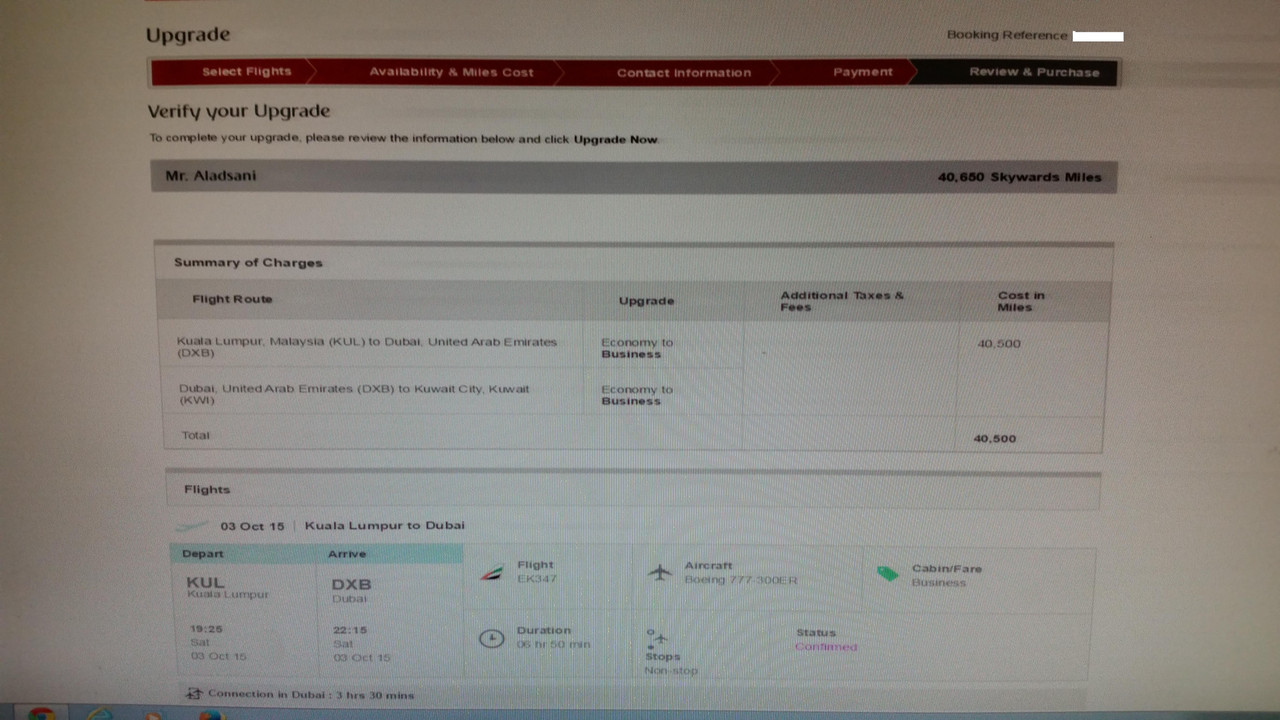Return to the Contact Information step
Screen dimensions: 1280x720
[x=683, y=73]
